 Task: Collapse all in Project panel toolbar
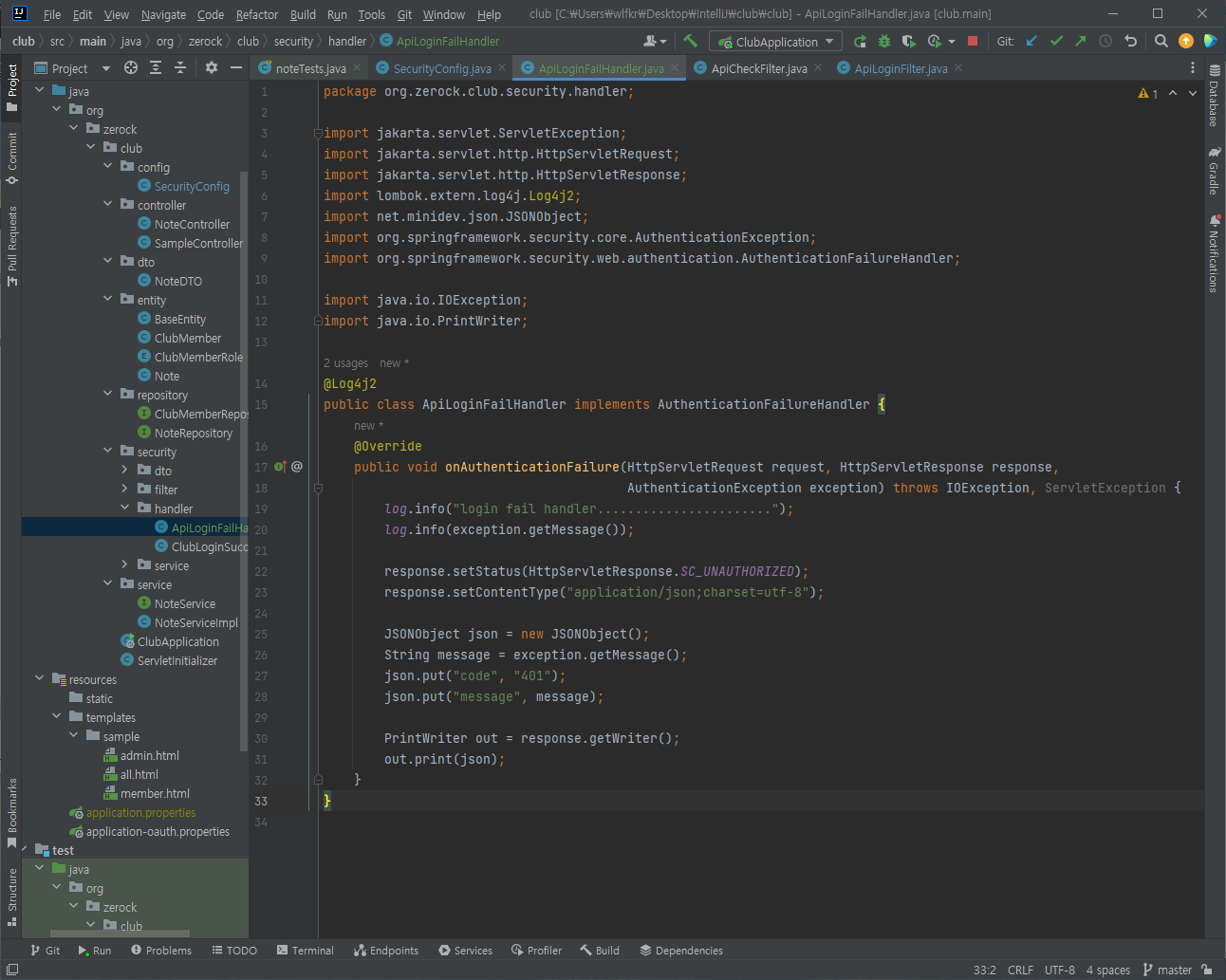[x=180, y=67]
